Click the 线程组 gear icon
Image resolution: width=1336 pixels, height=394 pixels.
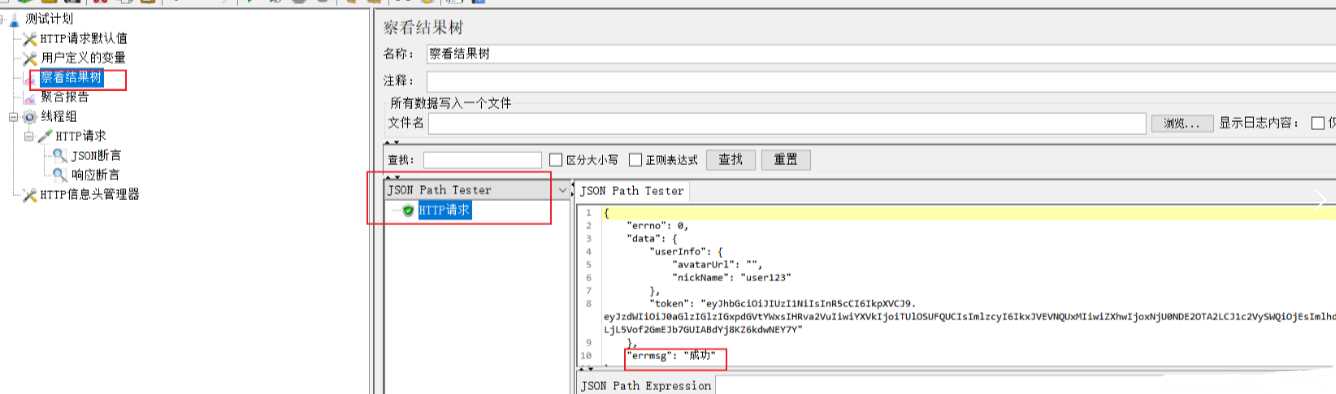coord(30,117)
